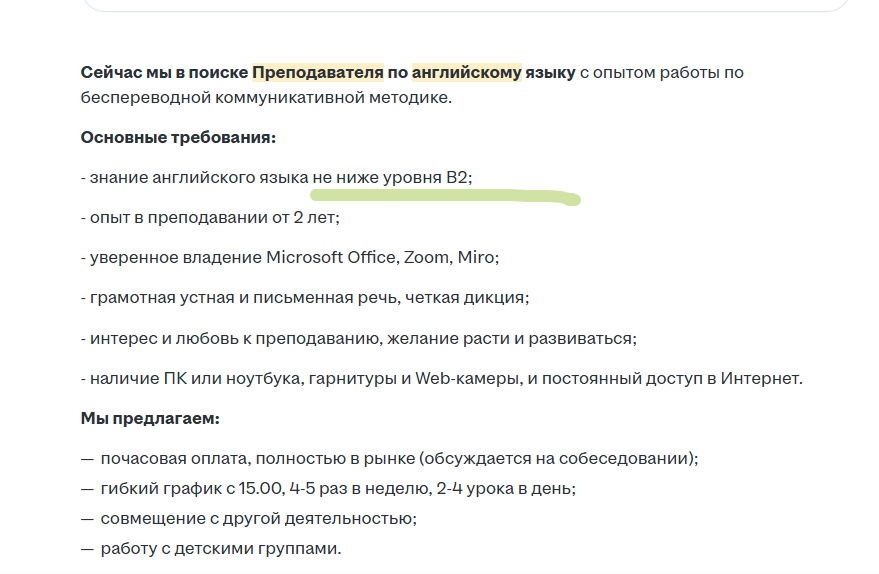Click the words "Microsoft Office"
Image resolution: width=879 pixels, height=574 pixels.
click(332, 257)
